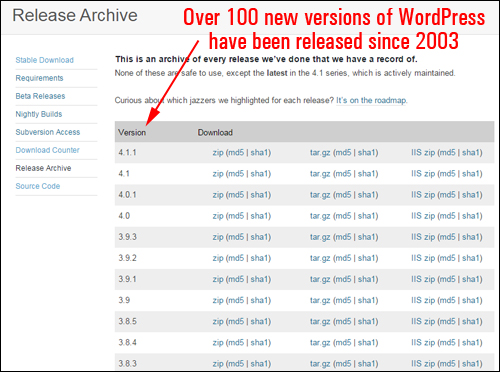This screenshot has height=372, width=500.
Task: Open Download Counter sidebar link
Action: pos(47,150)
